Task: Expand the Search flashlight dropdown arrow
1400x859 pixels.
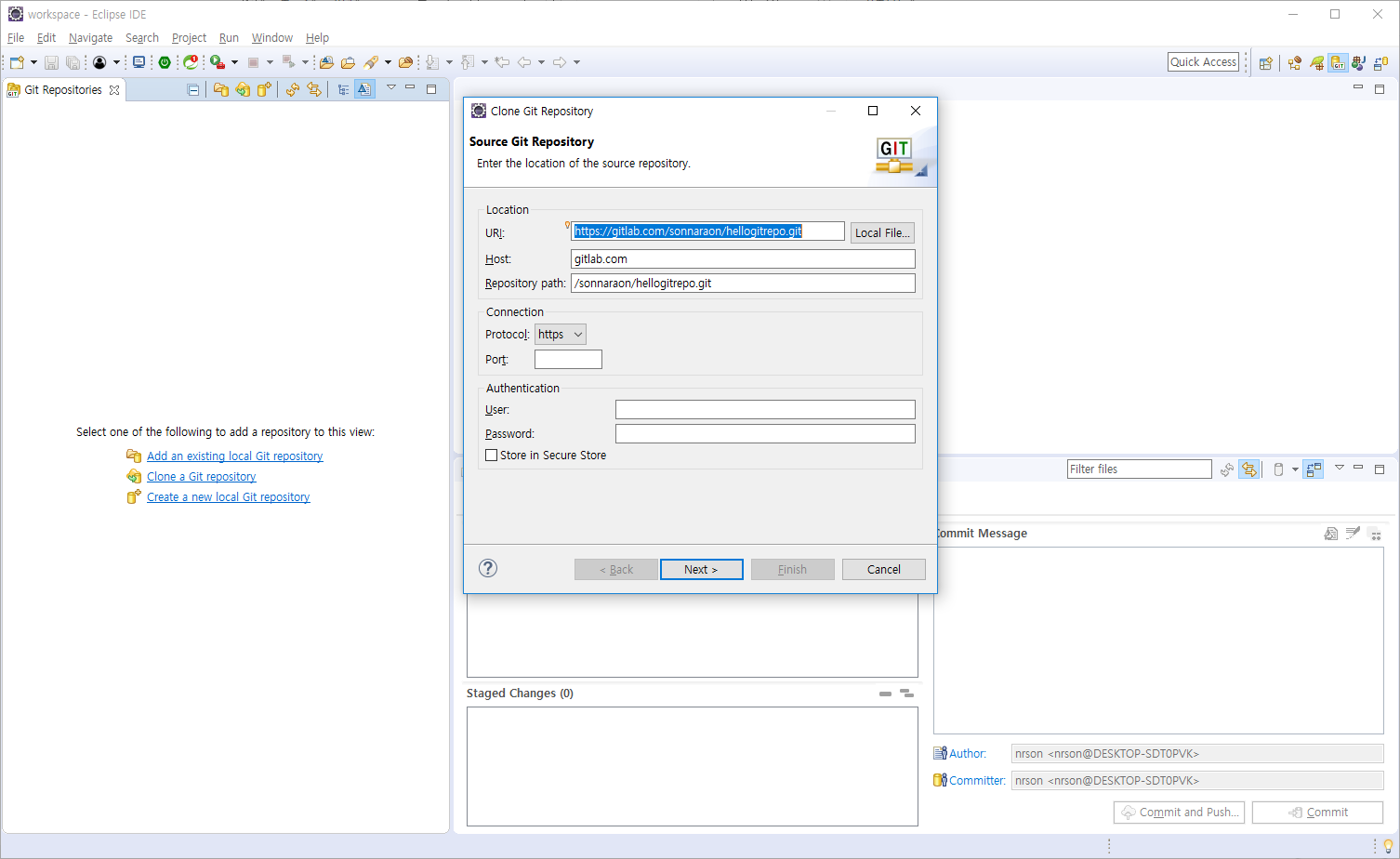Action: [388, 62]
